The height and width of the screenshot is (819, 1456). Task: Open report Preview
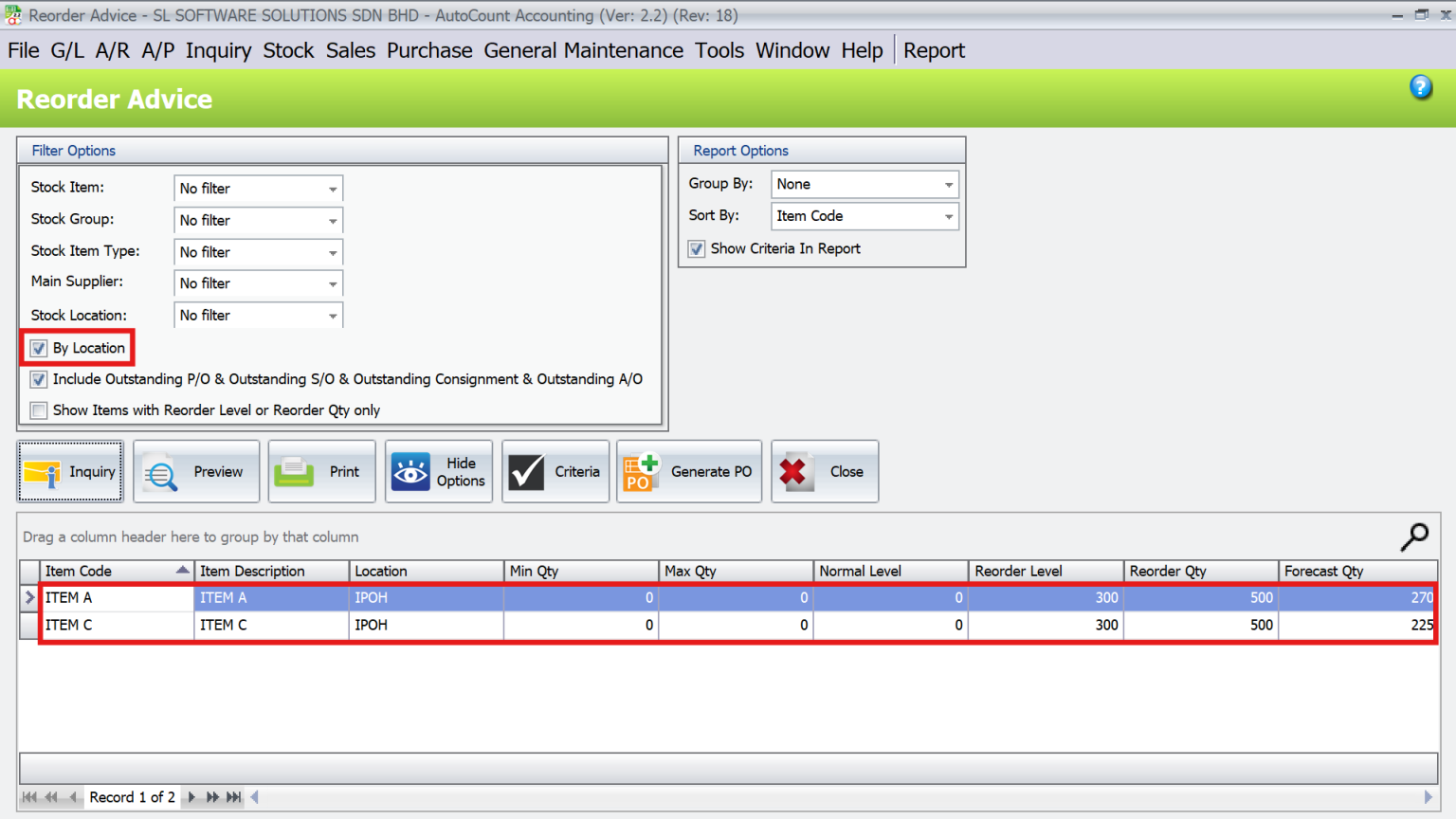coord(196,471)
